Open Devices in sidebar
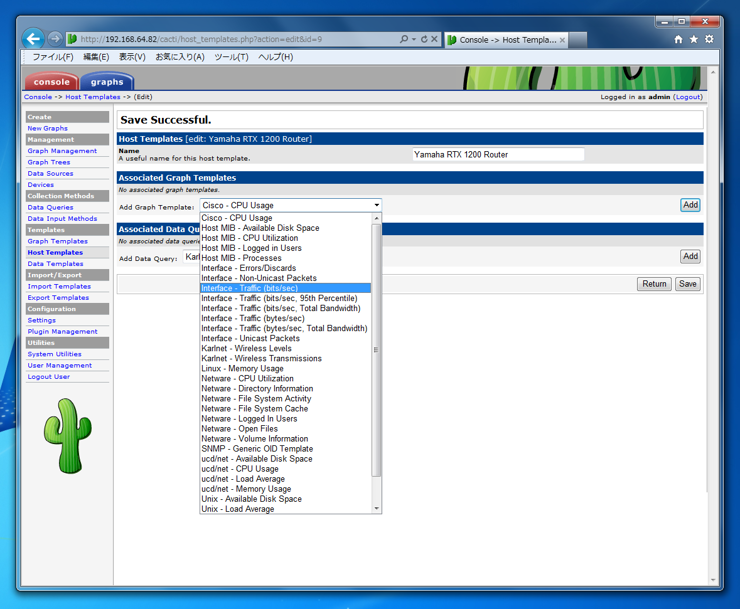Screen dimensions: 740x609 pyautogui.click(x=41, y=185)
